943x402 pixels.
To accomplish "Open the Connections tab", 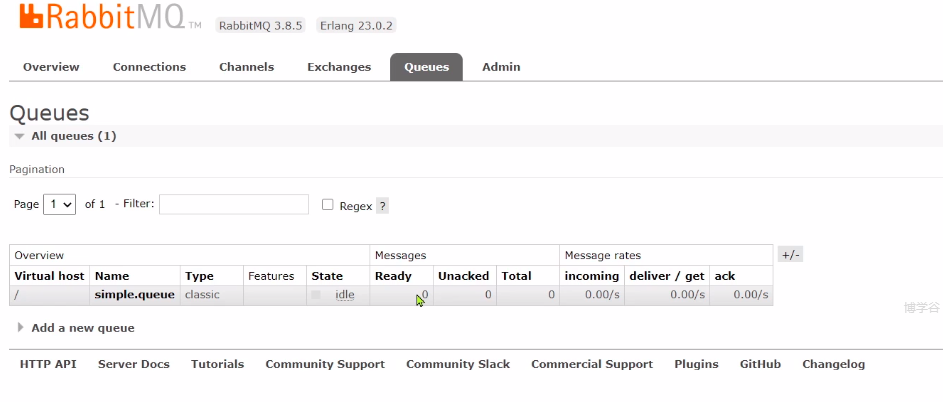I will coord(149,67).
